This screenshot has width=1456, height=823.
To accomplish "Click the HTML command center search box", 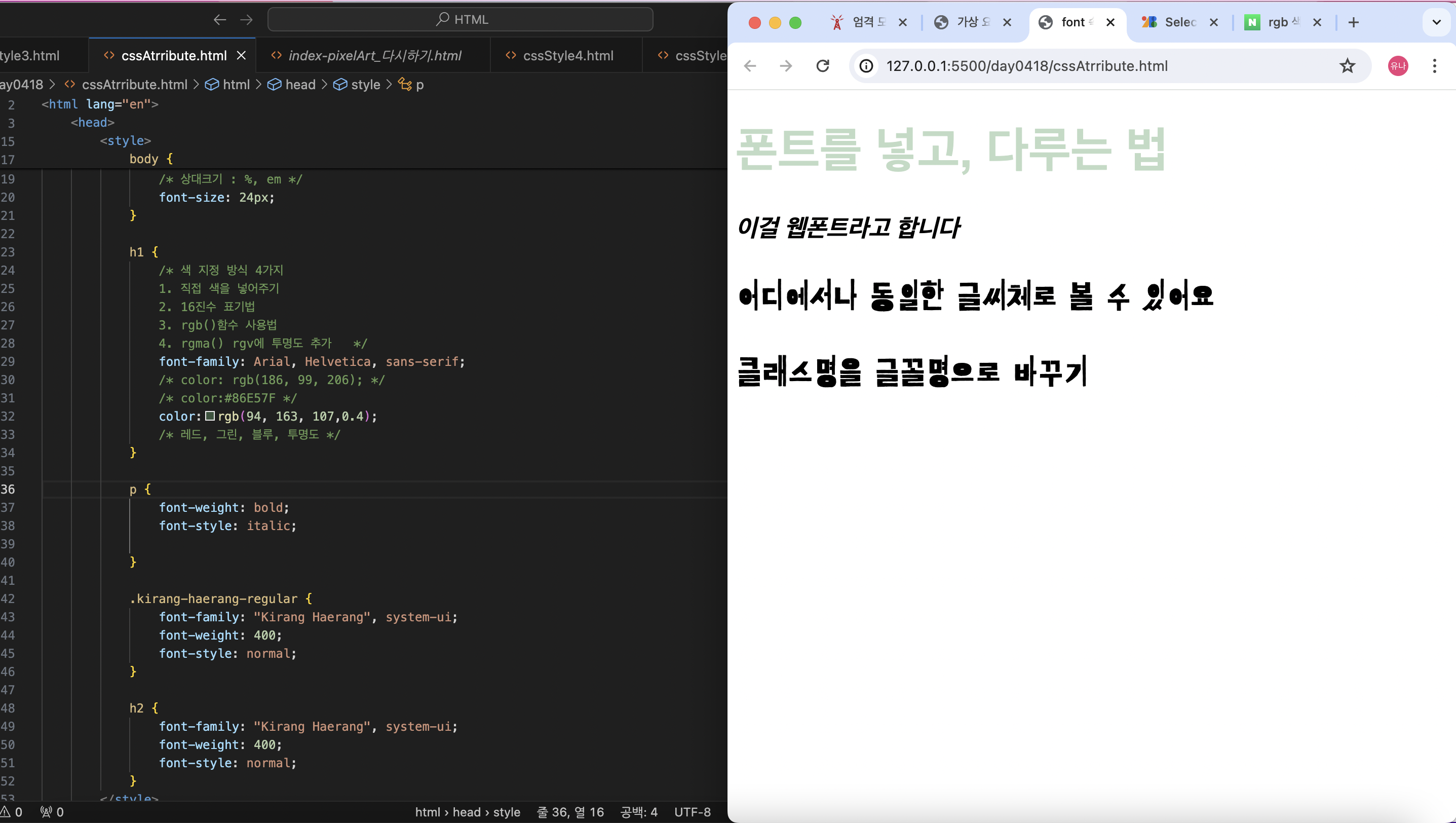I will click(460, 20).
